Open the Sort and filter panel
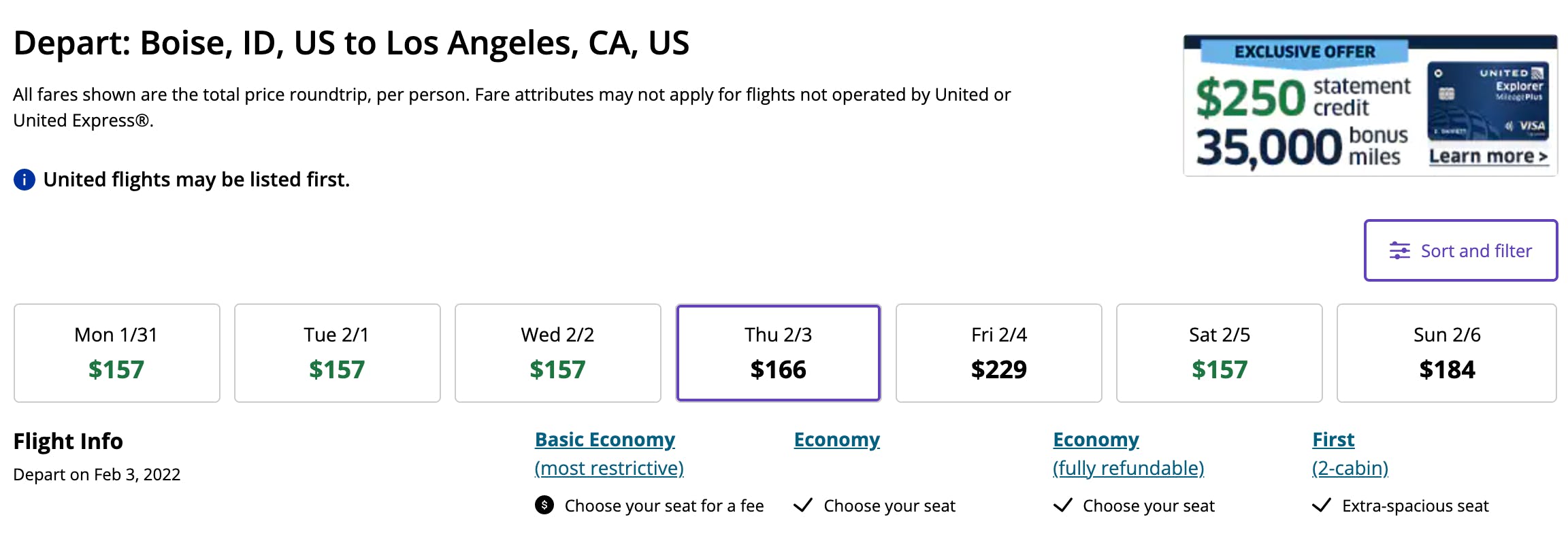 point(1460,250)
